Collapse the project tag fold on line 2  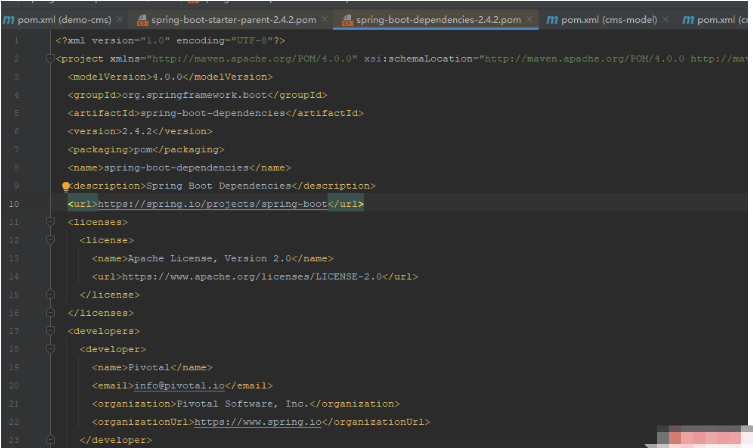(x=50, y=59)
